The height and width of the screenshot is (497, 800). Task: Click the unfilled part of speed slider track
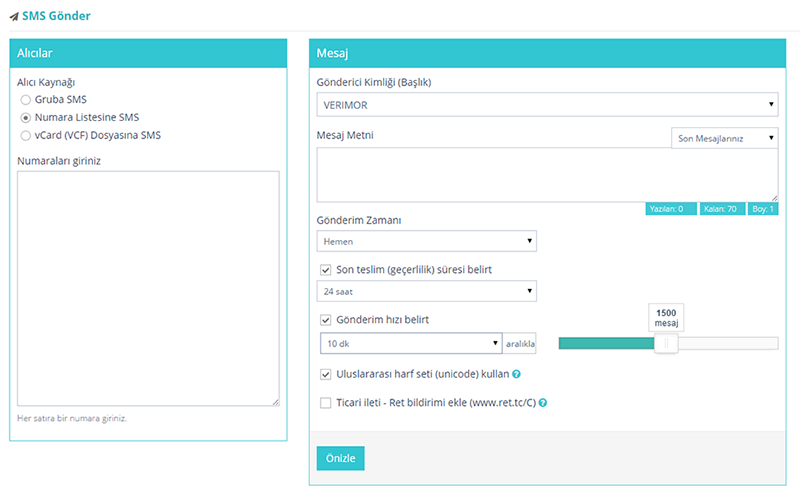point(728,343)
